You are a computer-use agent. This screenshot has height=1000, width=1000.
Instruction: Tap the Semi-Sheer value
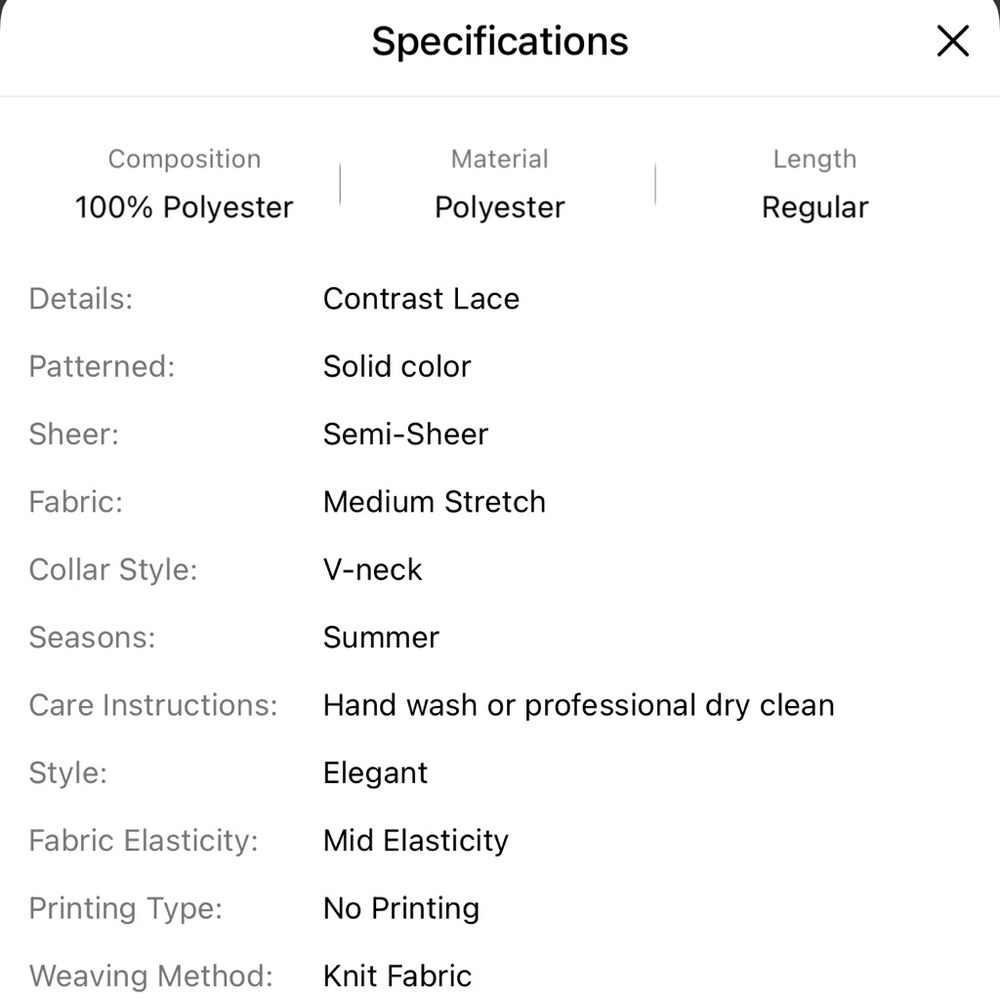click(x=406, y=434)
